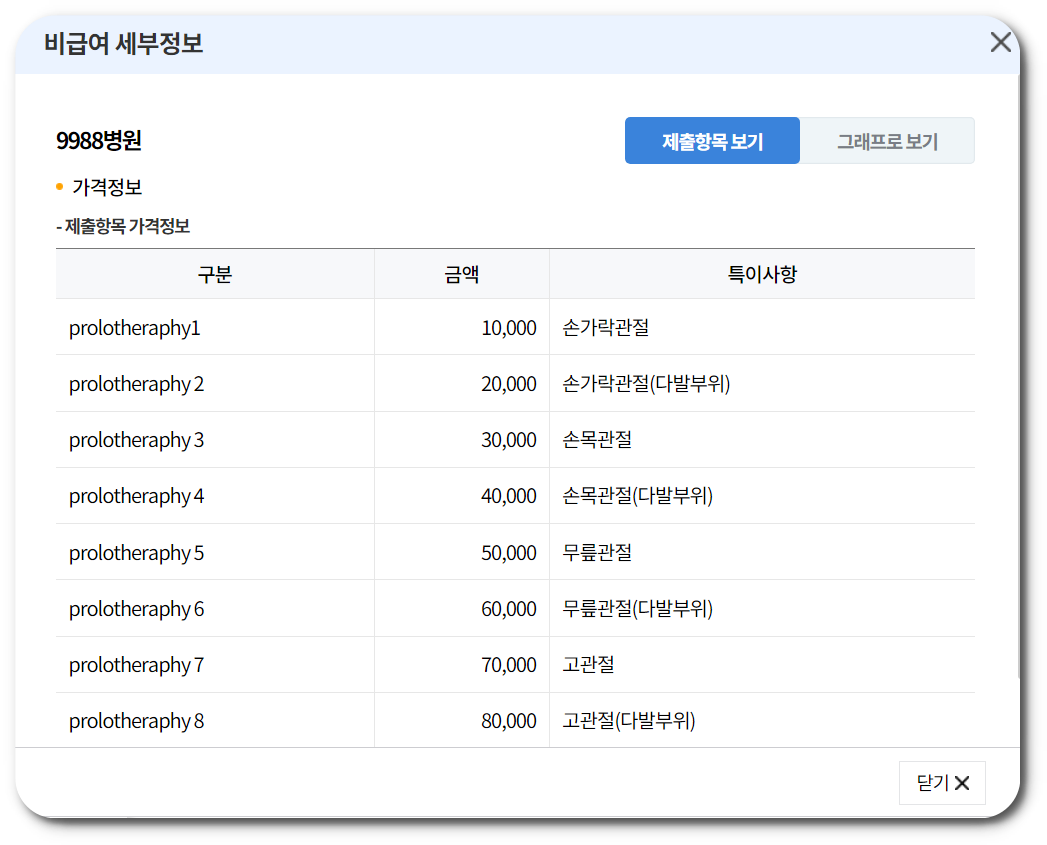
Task: Click the 가격정보 section label
Action: [107, 186]
